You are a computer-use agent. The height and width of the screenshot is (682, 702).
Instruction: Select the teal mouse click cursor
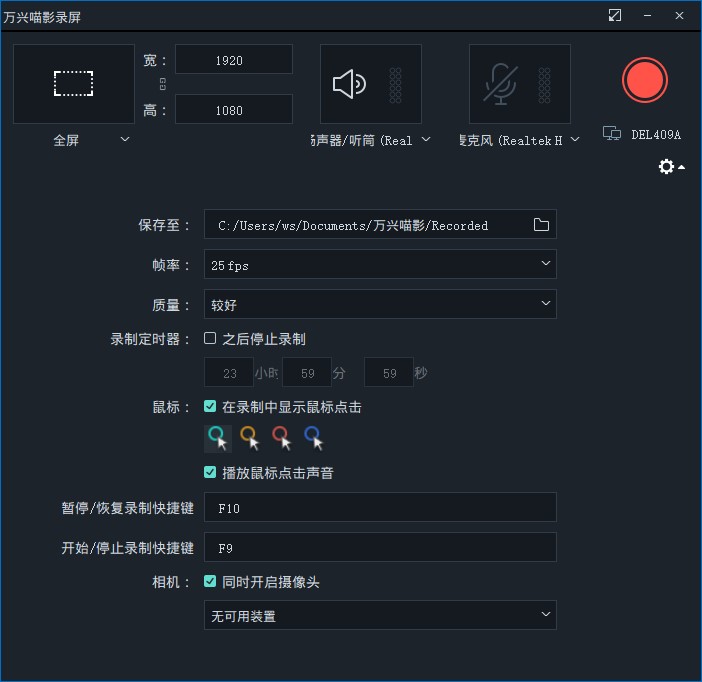click(218, 438)
